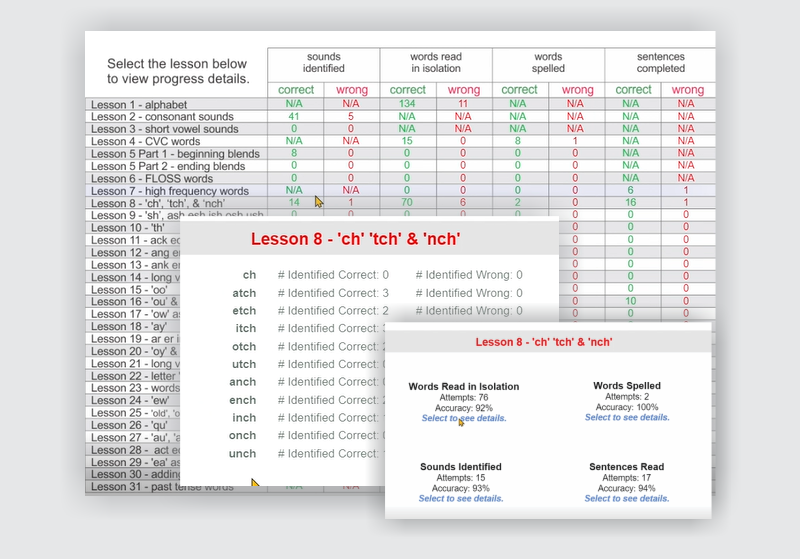
Task: Click Sentences Read heading
Action: pyautogui.click(x=627, y=467)
